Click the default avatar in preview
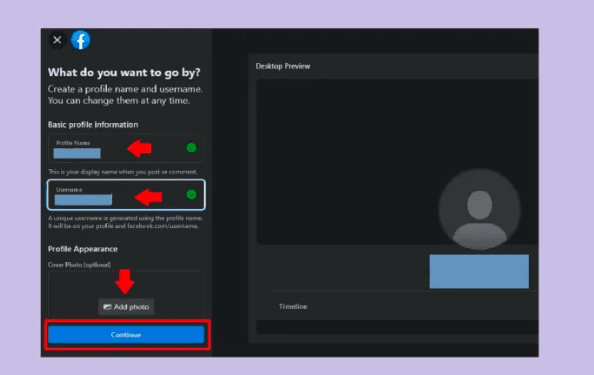Viewport: 594px width, 375px height. [480, 209]
